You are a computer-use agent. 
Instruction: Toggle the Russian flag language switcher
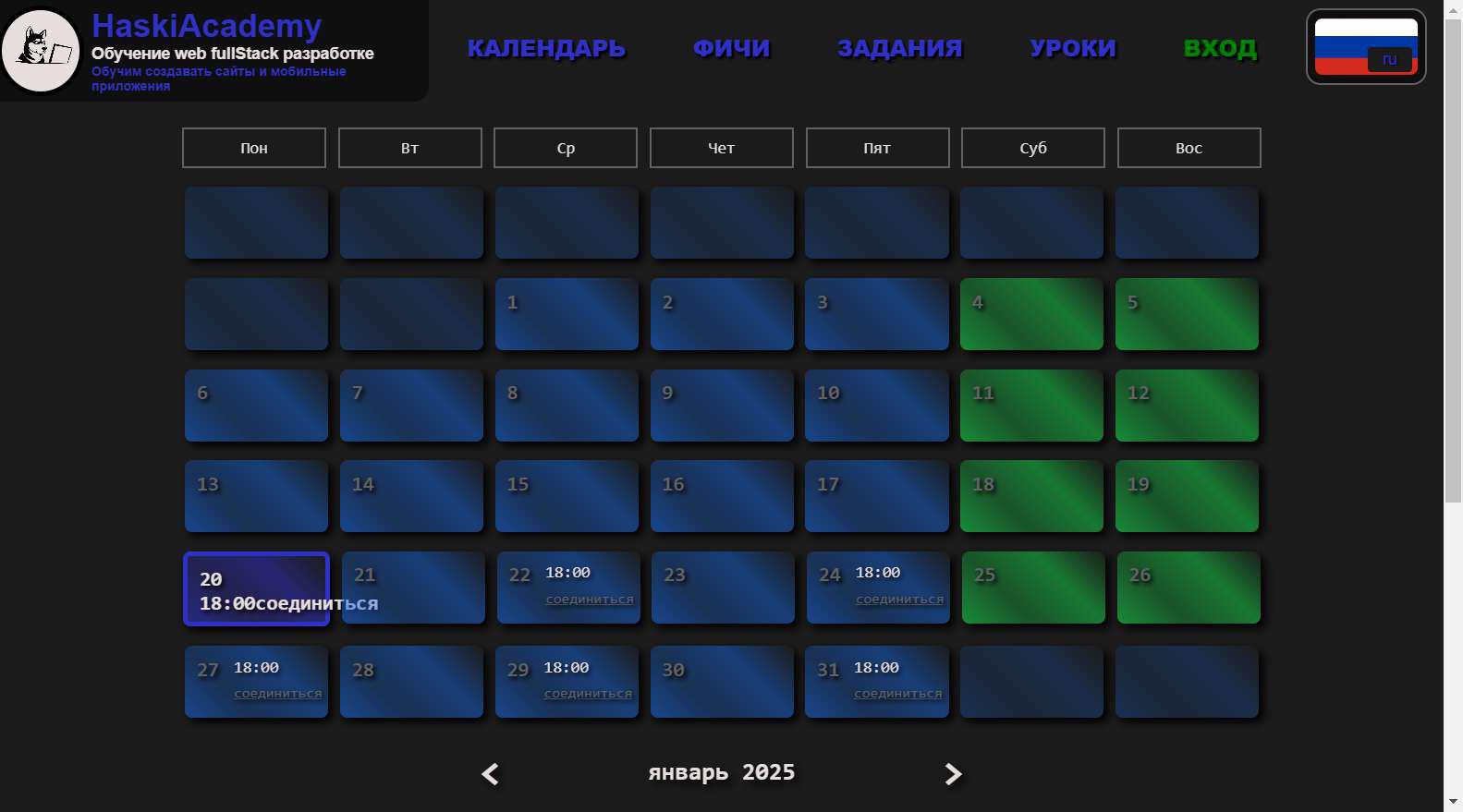(1366, 46)
